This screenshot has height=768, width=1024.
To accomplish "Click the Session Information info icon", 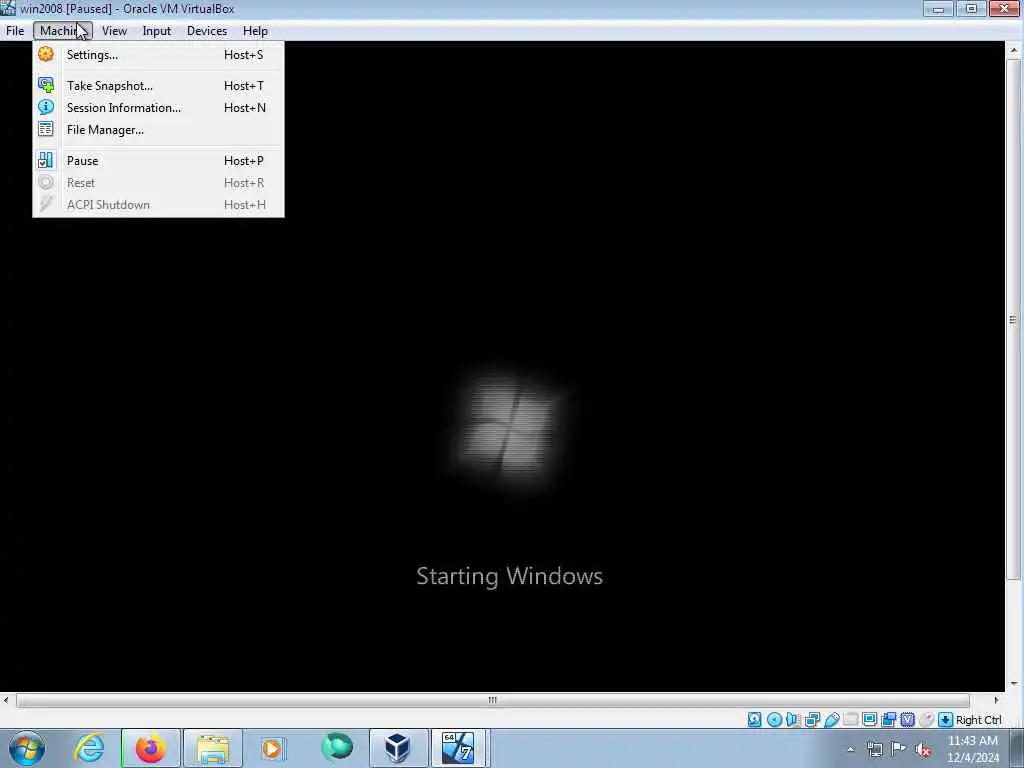I will [x=46, y=107].
